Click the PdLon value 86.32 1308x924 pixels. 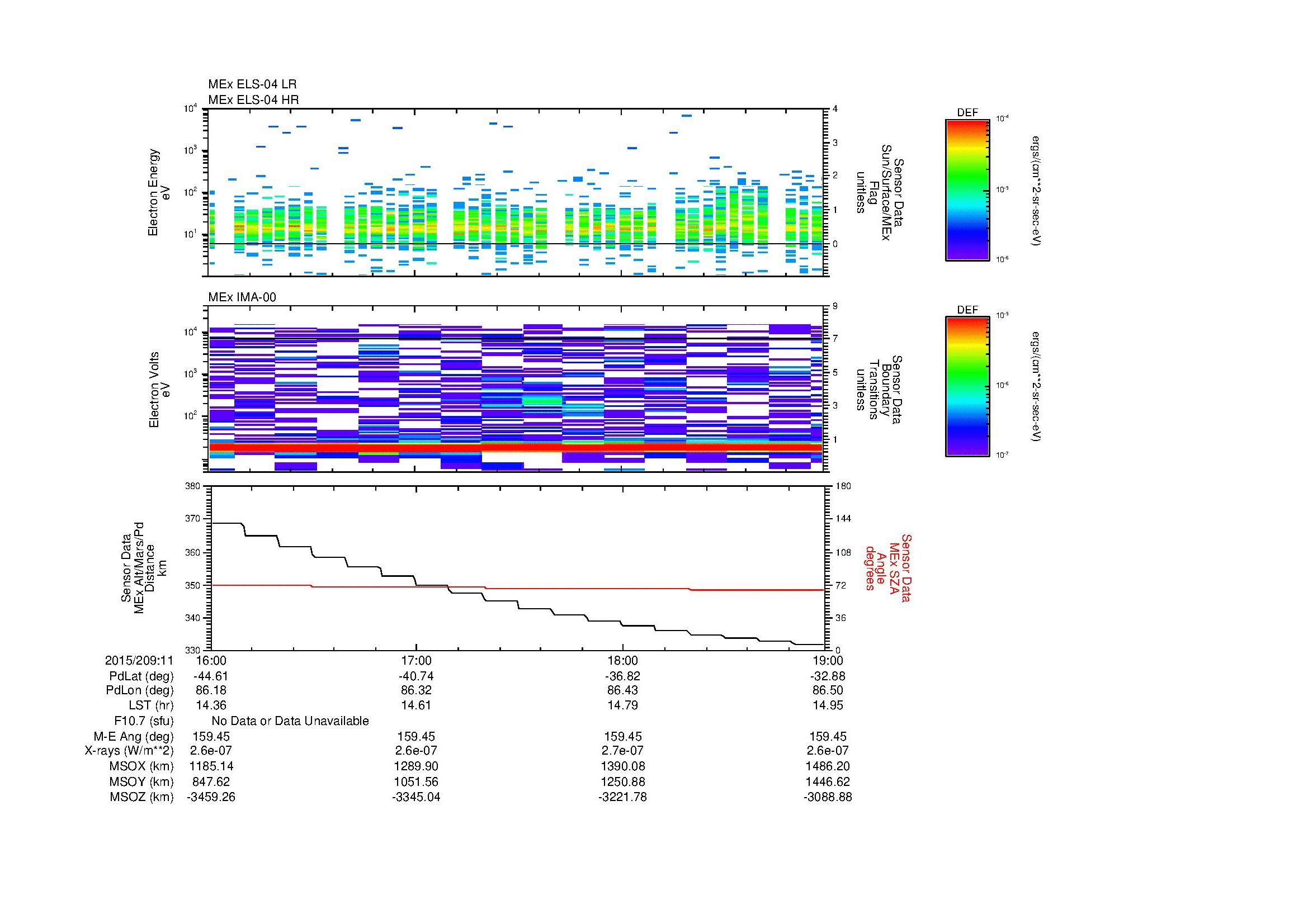pos(417,690)
